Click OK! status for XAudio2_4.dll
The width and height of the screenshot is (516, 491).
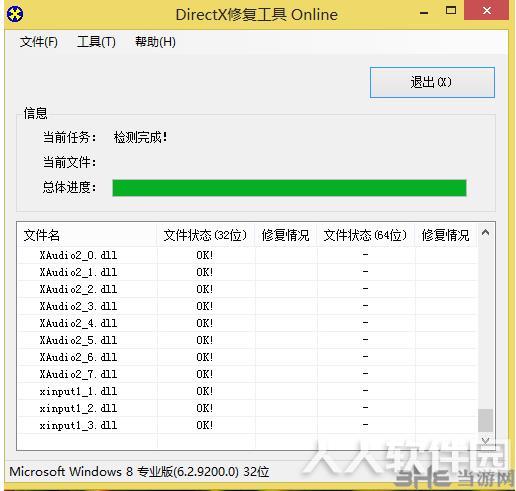pos(204,323)
